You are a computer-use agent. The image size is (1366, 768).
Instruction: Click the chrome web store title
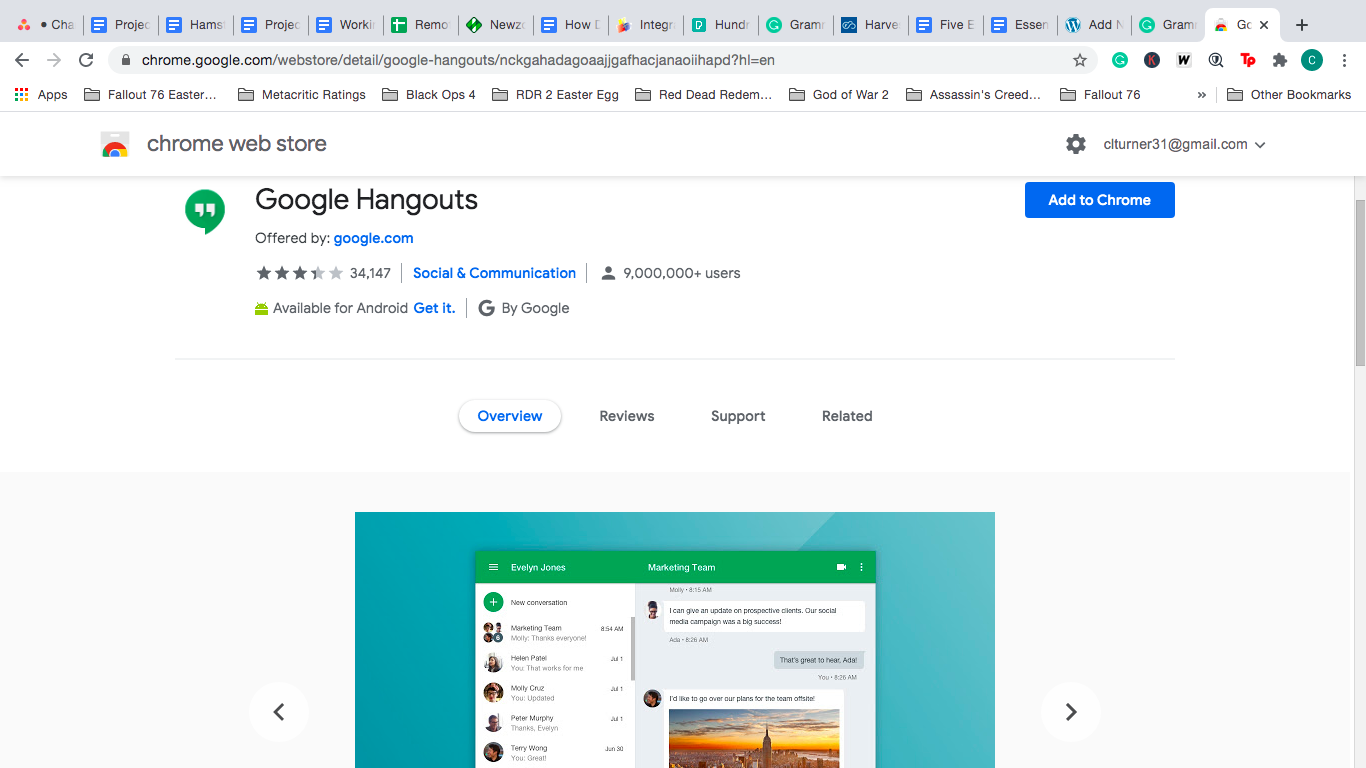pos(237,144)
